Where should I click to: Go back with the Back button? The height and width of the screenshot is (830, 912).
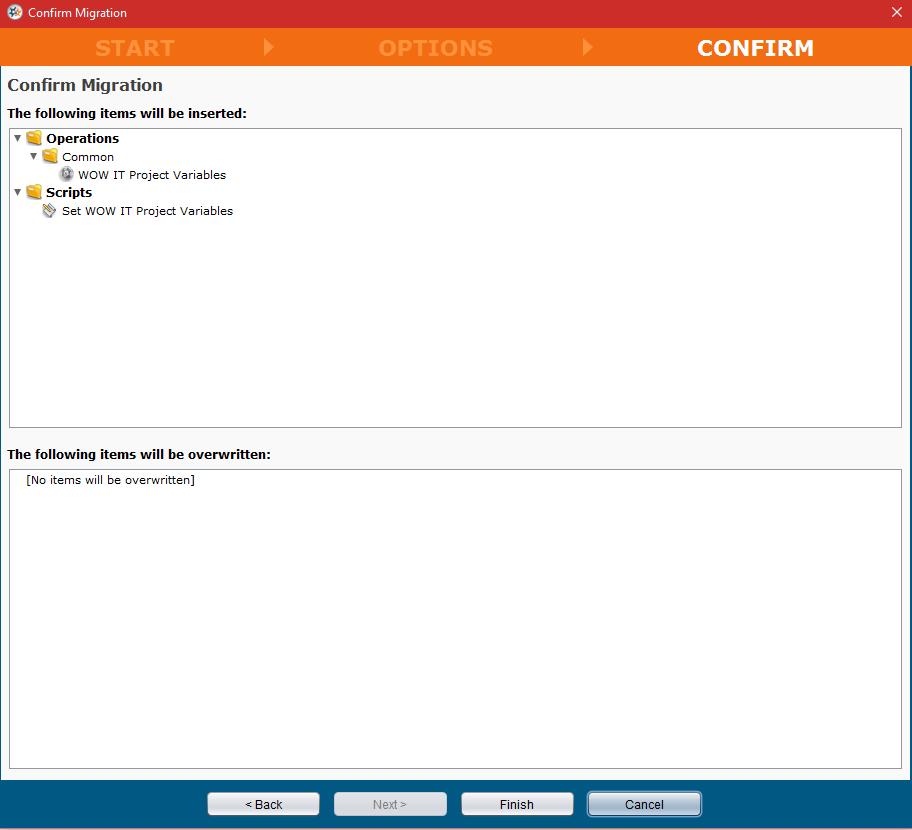pyautogui.click(x=263, y=804)
